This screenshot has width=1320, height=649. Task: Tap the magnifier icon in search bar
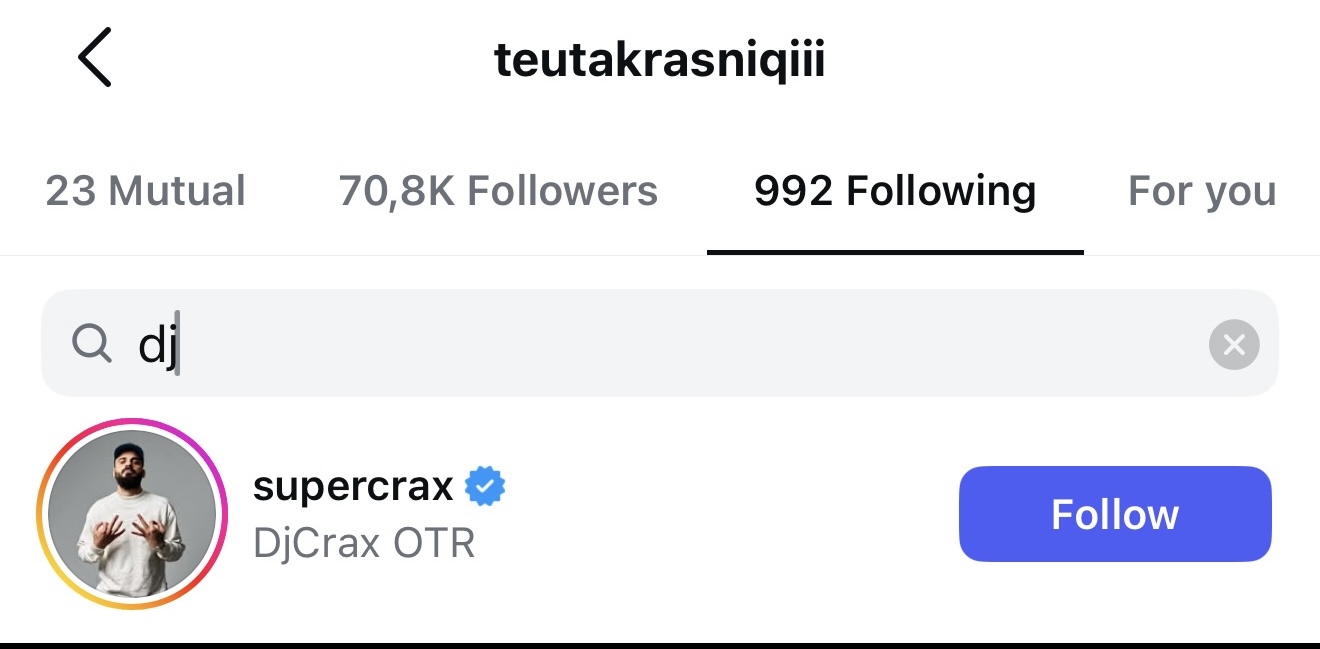[x=92, y=344]
